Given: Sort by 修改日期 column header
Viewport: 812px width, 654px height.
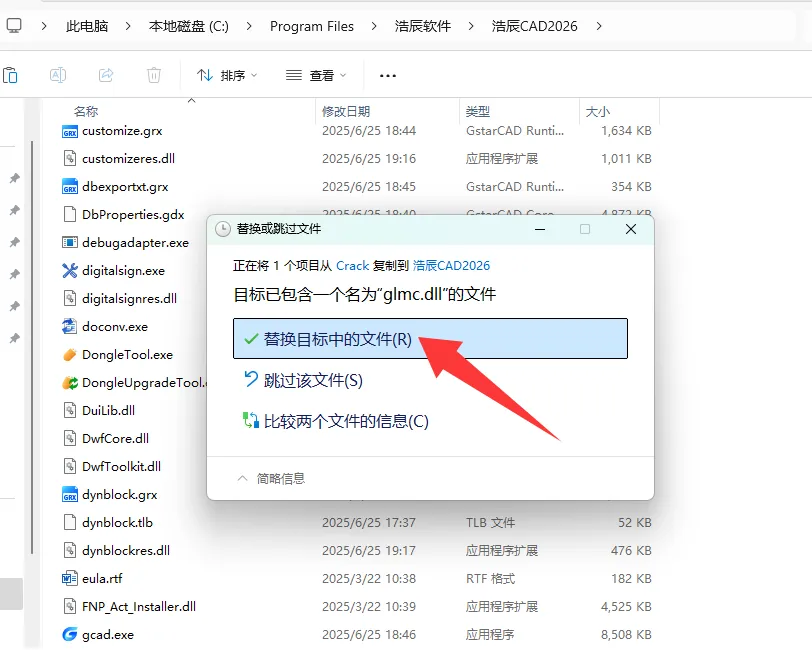Looking at the screenshot, I should point(346,111).
